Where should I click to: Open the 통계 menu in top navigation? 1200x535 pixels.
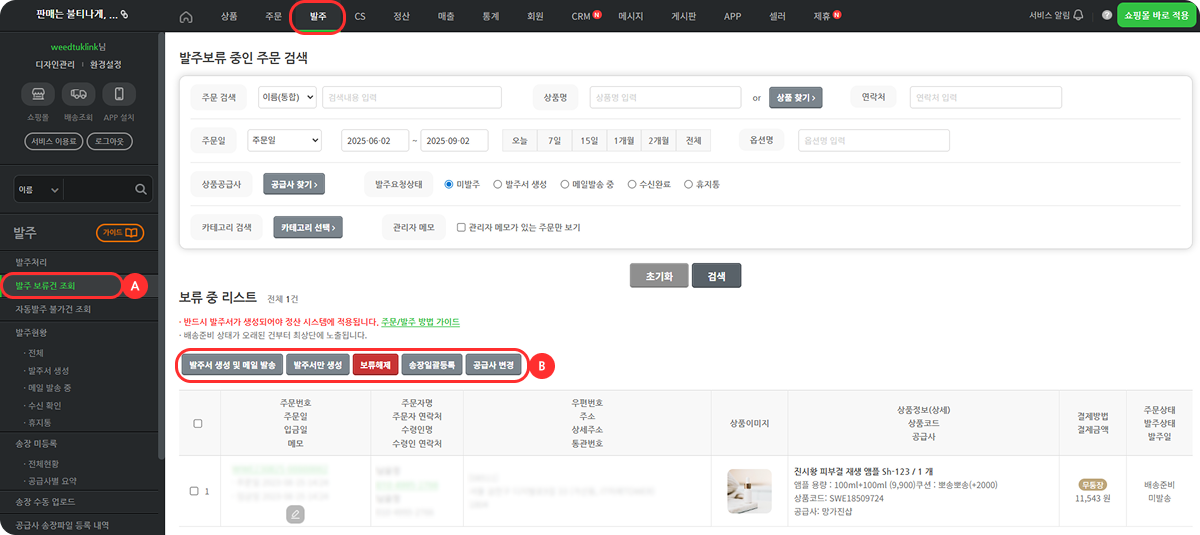(491, 17)
